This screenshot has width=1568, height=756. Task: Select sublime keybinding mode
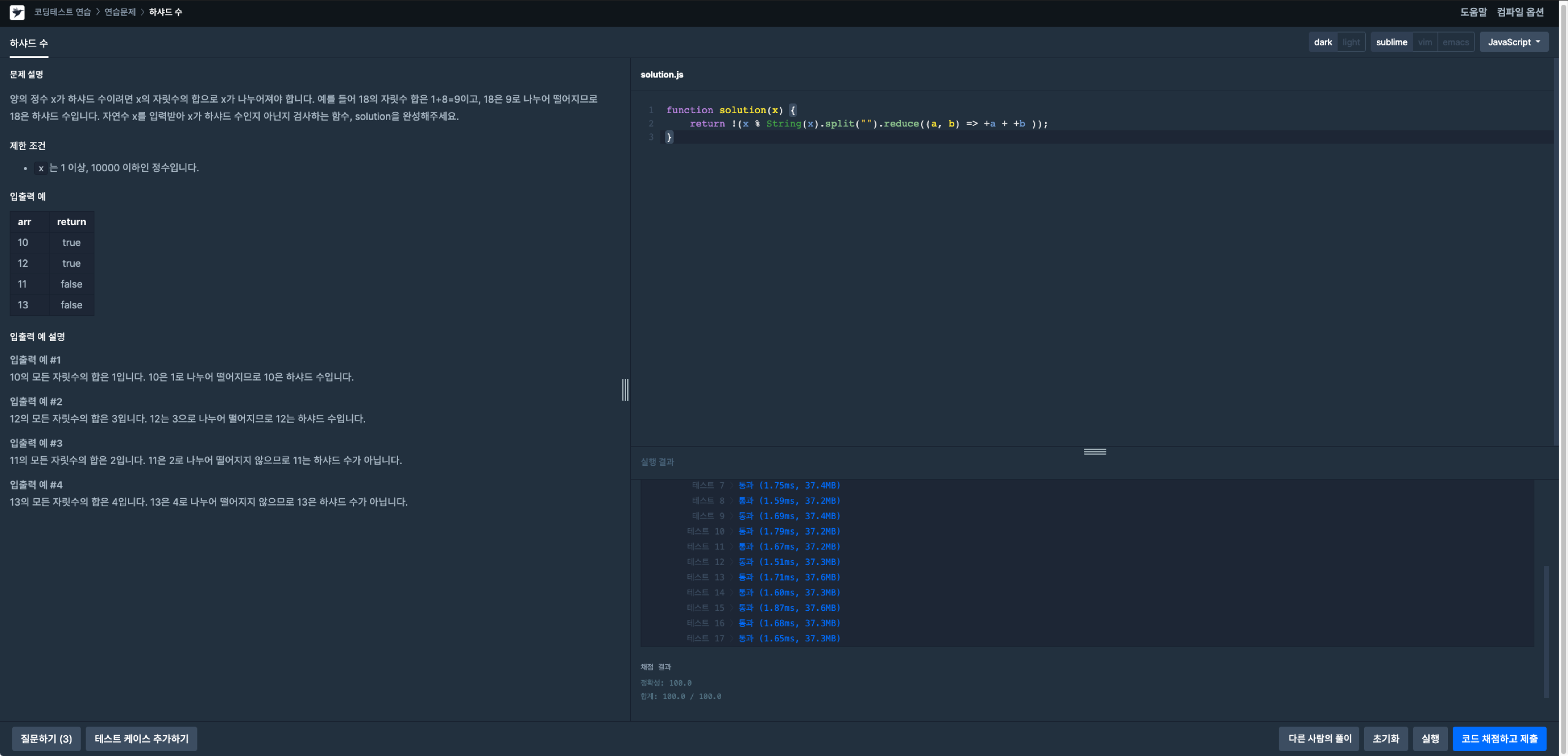pyautogui.click(x=1391, y=42)
